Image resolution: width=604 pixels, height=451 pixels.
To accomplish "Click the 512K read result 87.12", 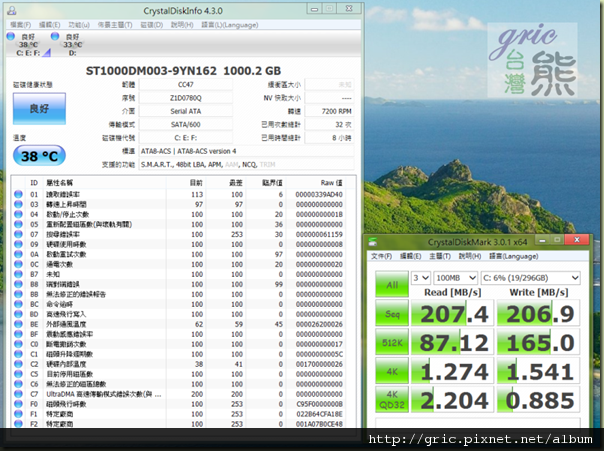I will click(453, 342).
